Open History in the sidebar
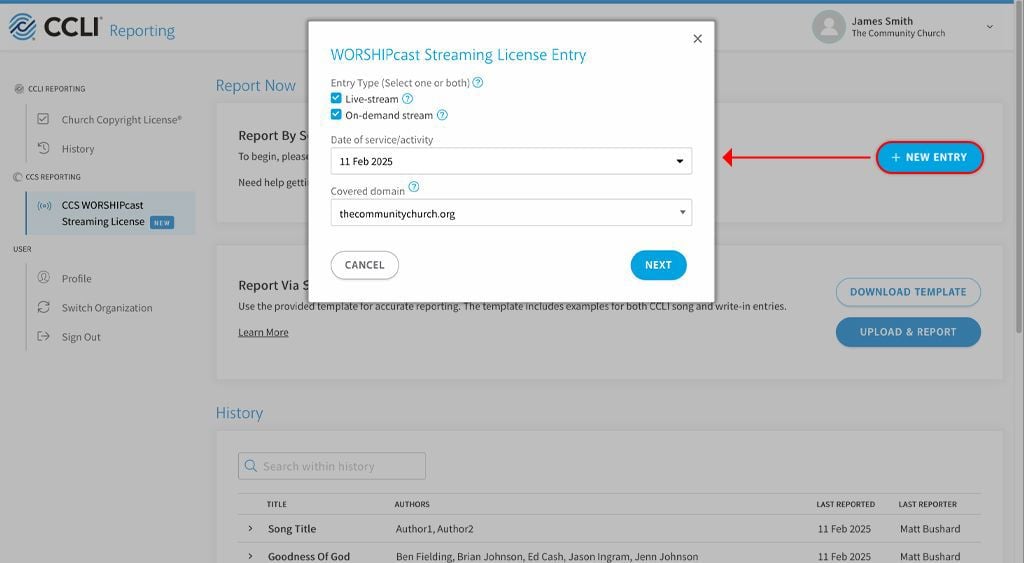 click(78, 149)
